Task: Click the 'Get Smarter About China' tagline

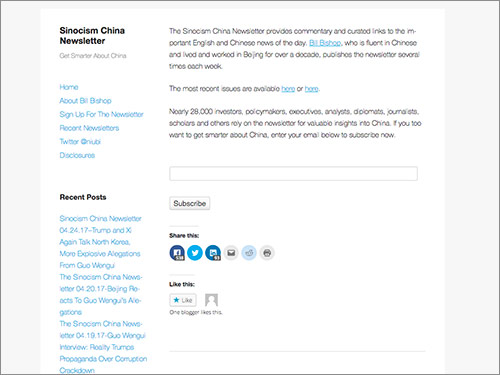Action: click(93, 56)
